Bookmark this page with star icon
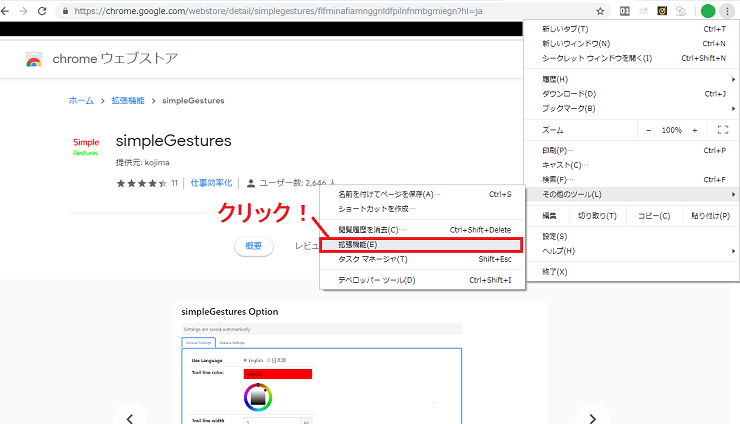This screenshot has height=424, width=740. (600, 11)
